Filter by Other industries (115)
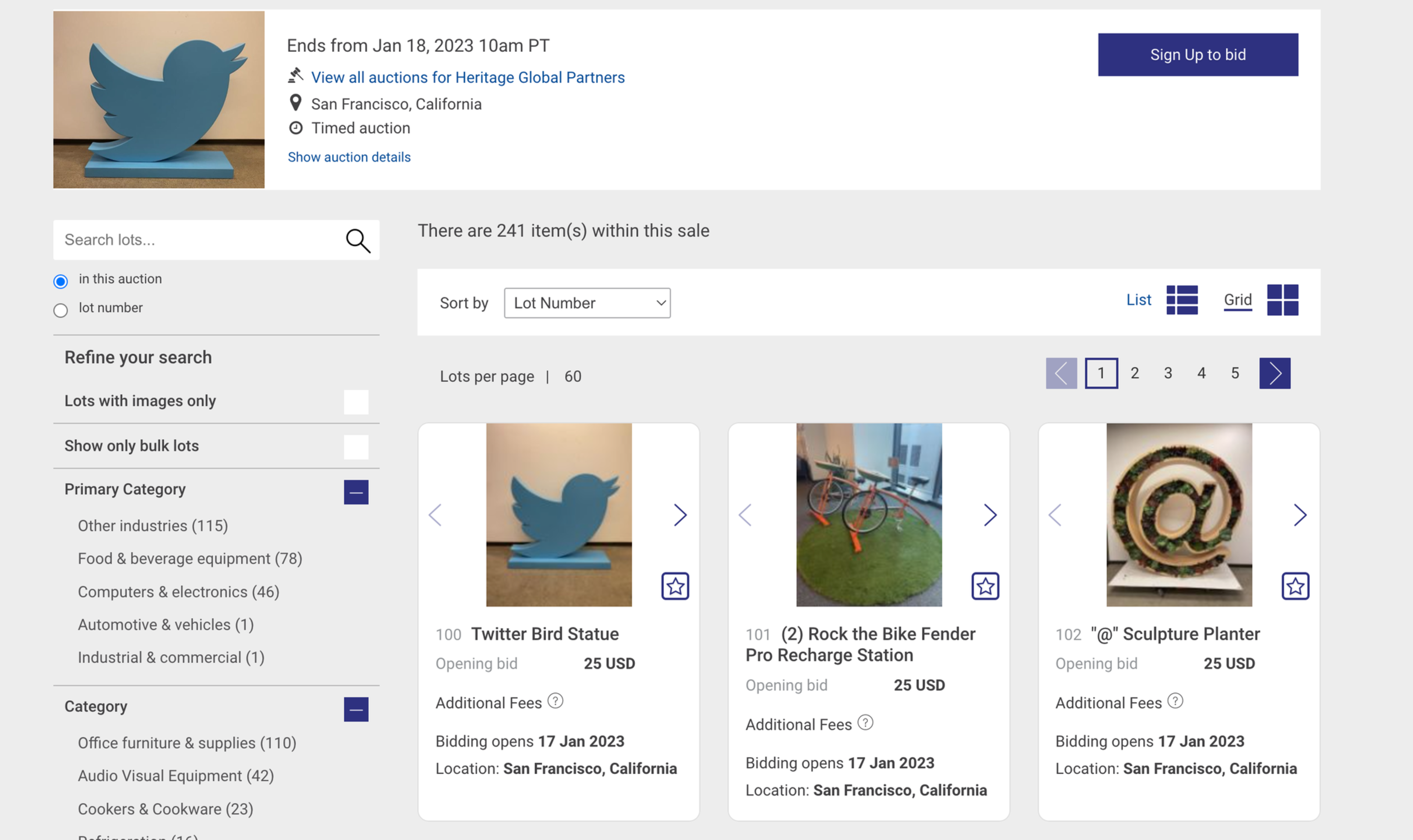This screenshot has height=840, width=1413. (x=153, y=526)
